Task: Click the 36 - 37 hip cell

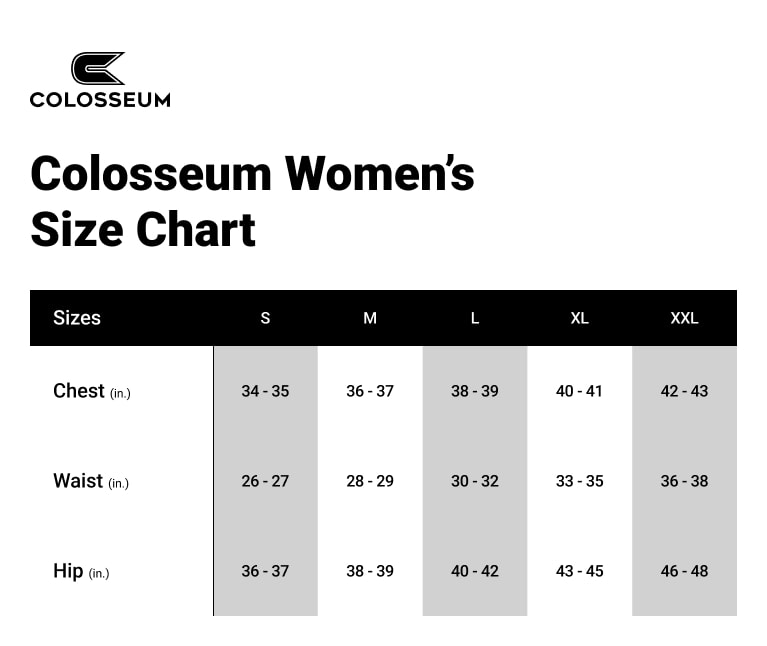Action: point(265,571)
